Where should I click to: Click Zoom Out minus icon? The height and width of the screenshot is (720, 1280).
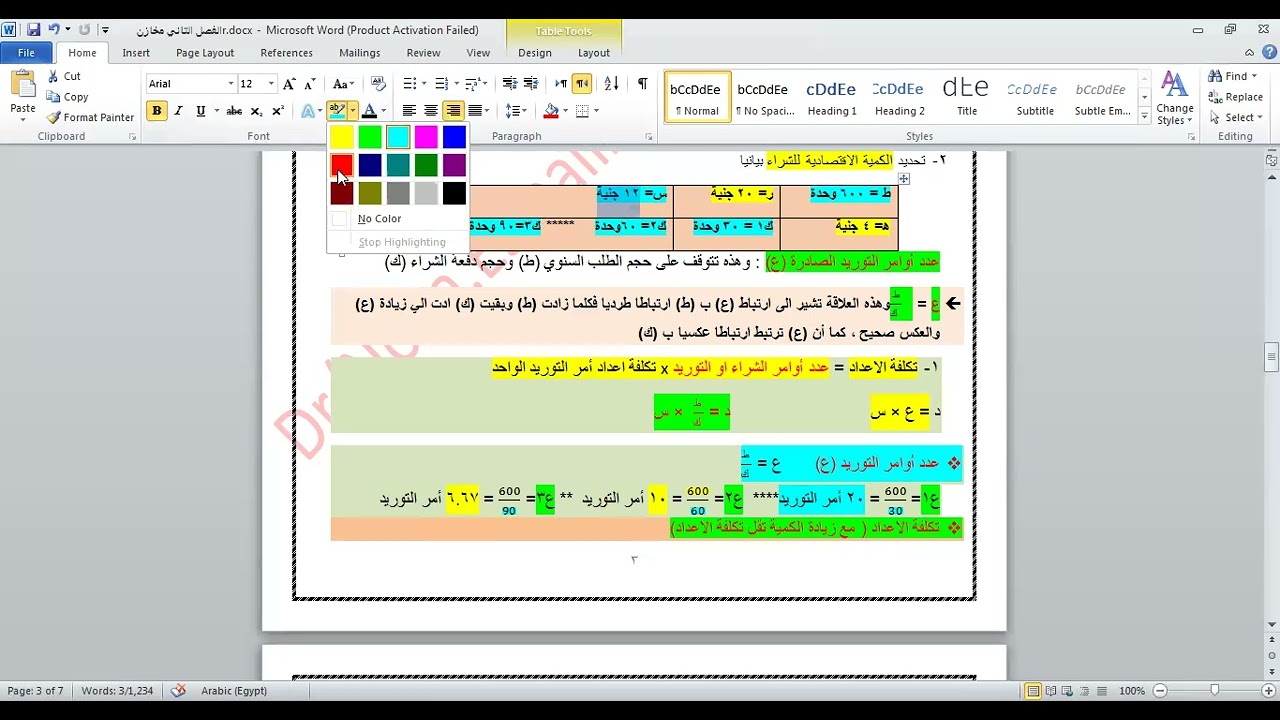click(x=1160, y=691)
